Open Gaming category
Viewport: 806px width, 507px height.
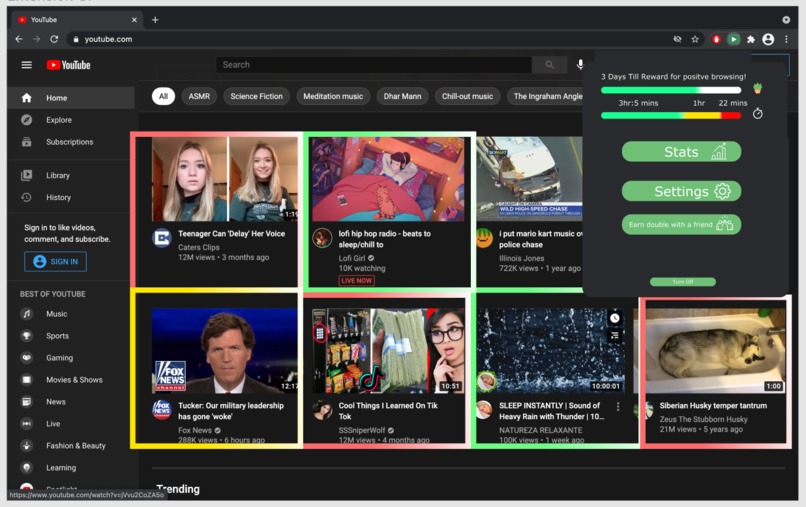click(x=71, y=358)
